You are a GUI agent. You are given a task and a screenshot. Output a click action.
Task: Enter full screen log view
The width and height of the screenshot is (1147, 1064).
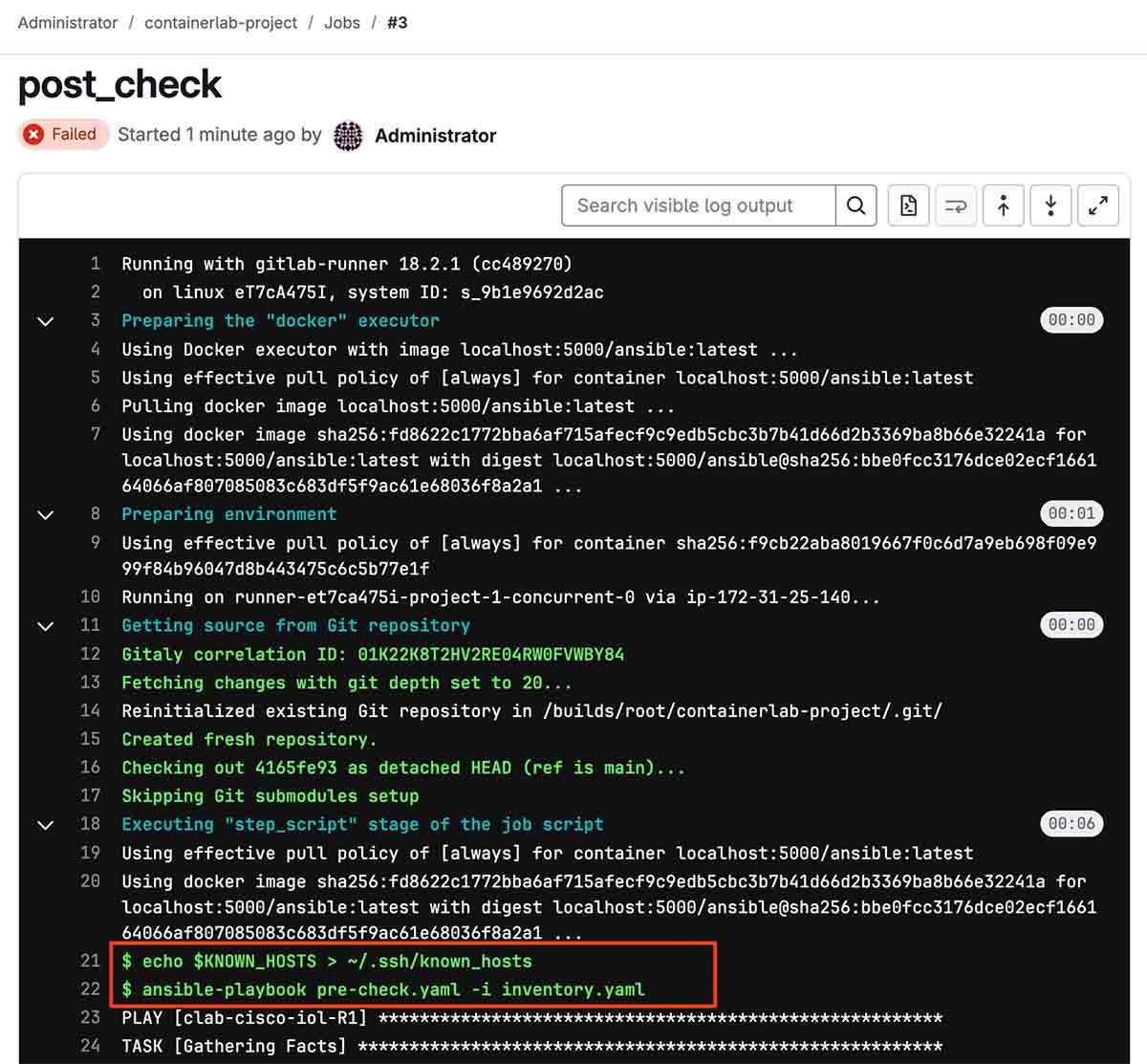(x=1098, y=206)
